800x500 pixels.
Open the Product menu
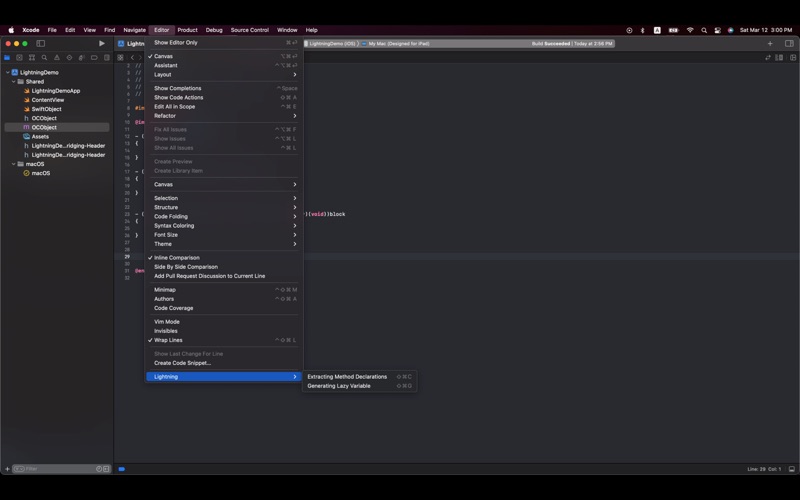pyautogui.click(x=187, y=30)
